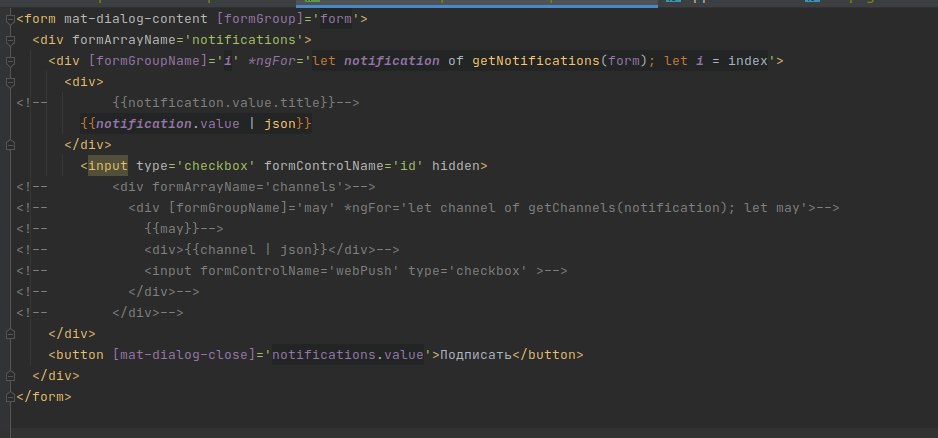938x438 pixels.
Task: Click the fold marker beside the </div> above the button line
Action: point(10,334)
